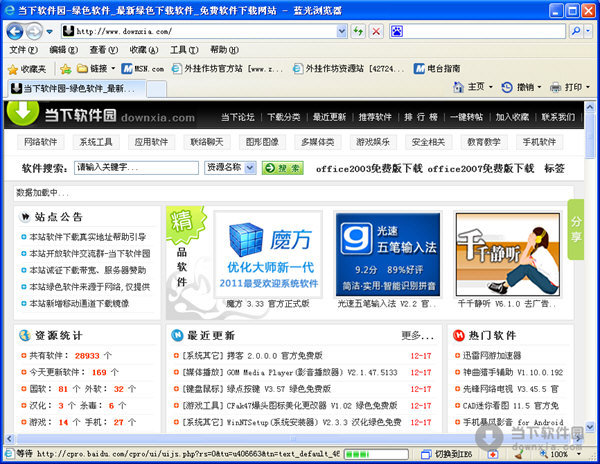Open the 电台指南 bookmark

click(x=437, y=69)
